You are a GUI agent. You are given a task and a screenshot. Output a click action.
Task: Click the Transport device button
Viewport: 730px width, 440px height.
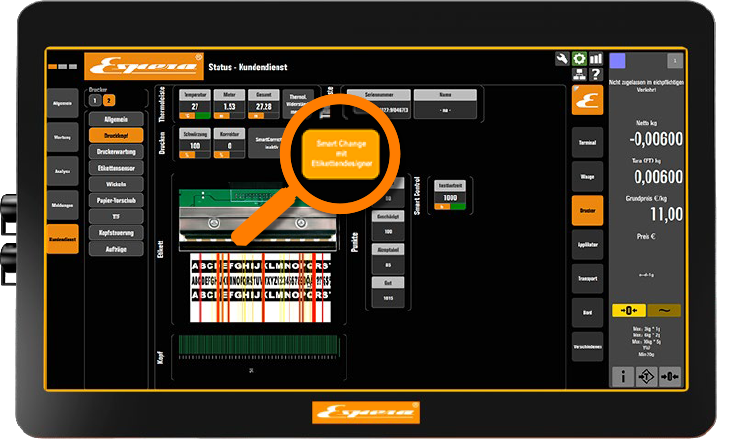coord(588,278)
